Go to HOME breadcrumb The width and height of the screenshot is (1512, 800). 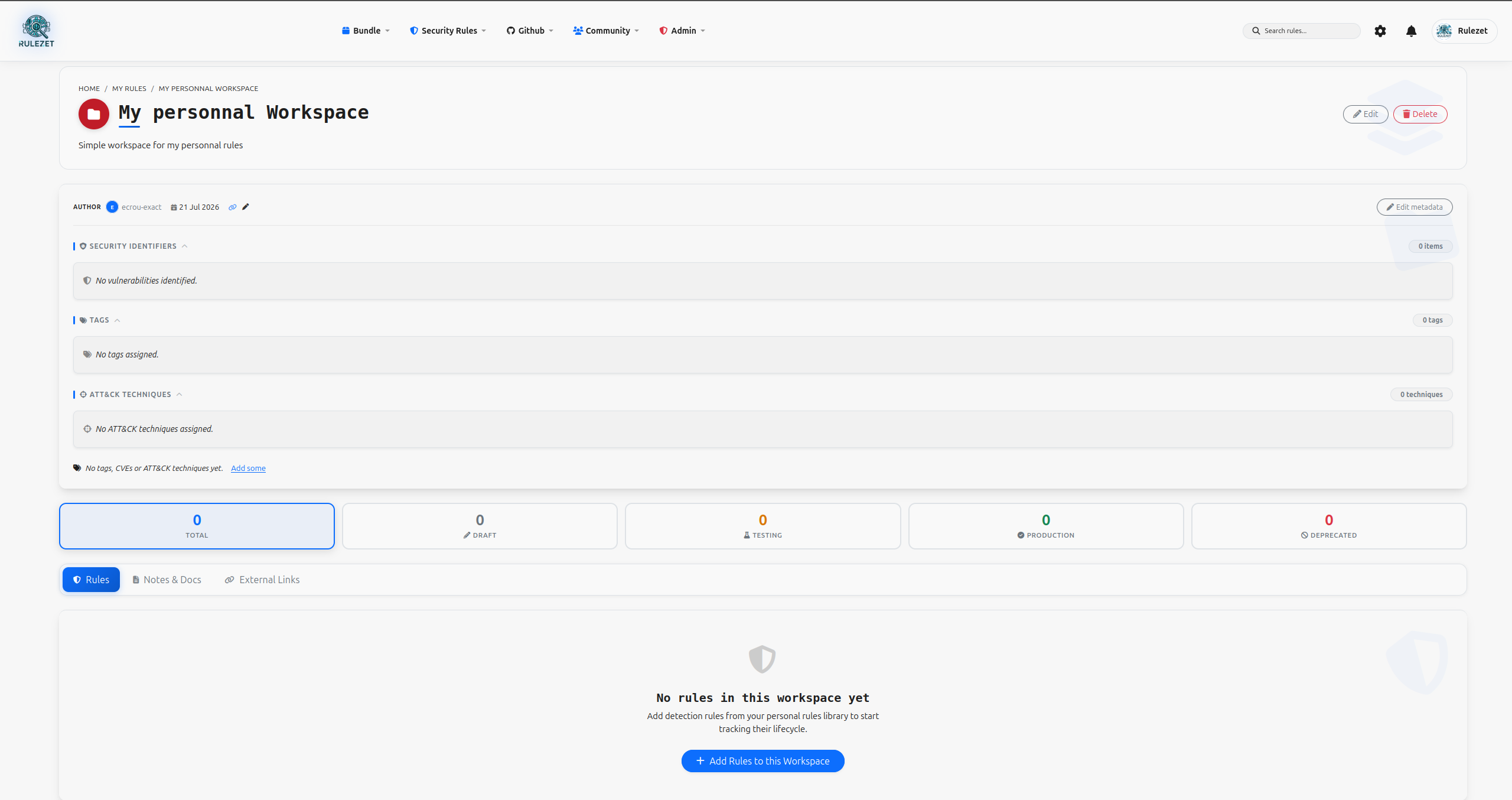[89, 89]
